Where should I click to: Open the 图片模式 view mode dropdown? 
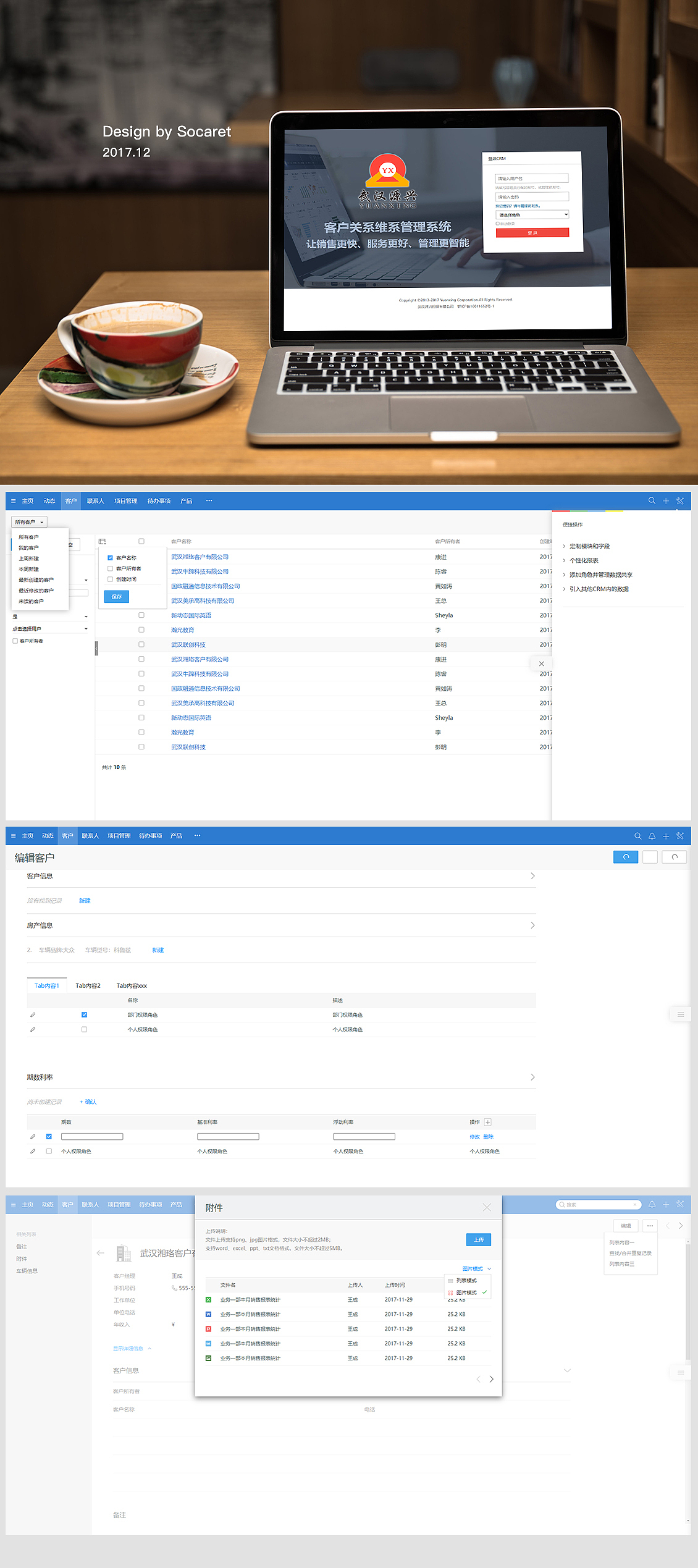coord(477,1269)
